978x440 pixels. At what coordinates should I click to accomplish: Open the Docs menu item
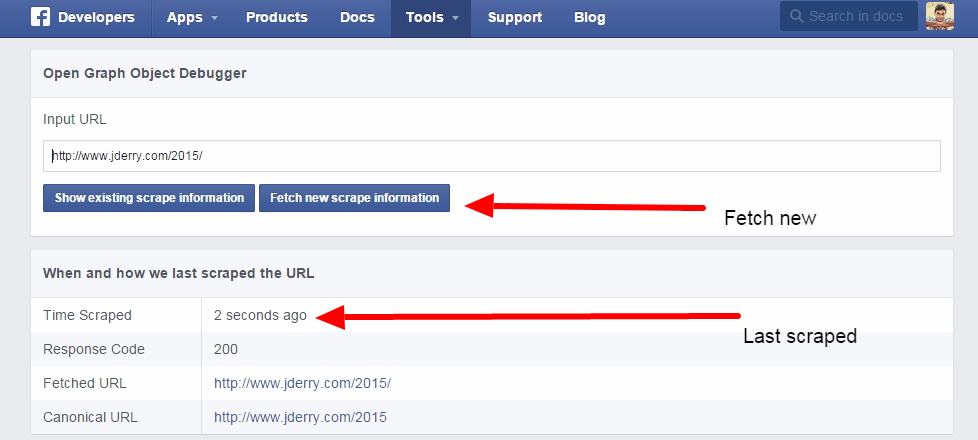[357, 17]
